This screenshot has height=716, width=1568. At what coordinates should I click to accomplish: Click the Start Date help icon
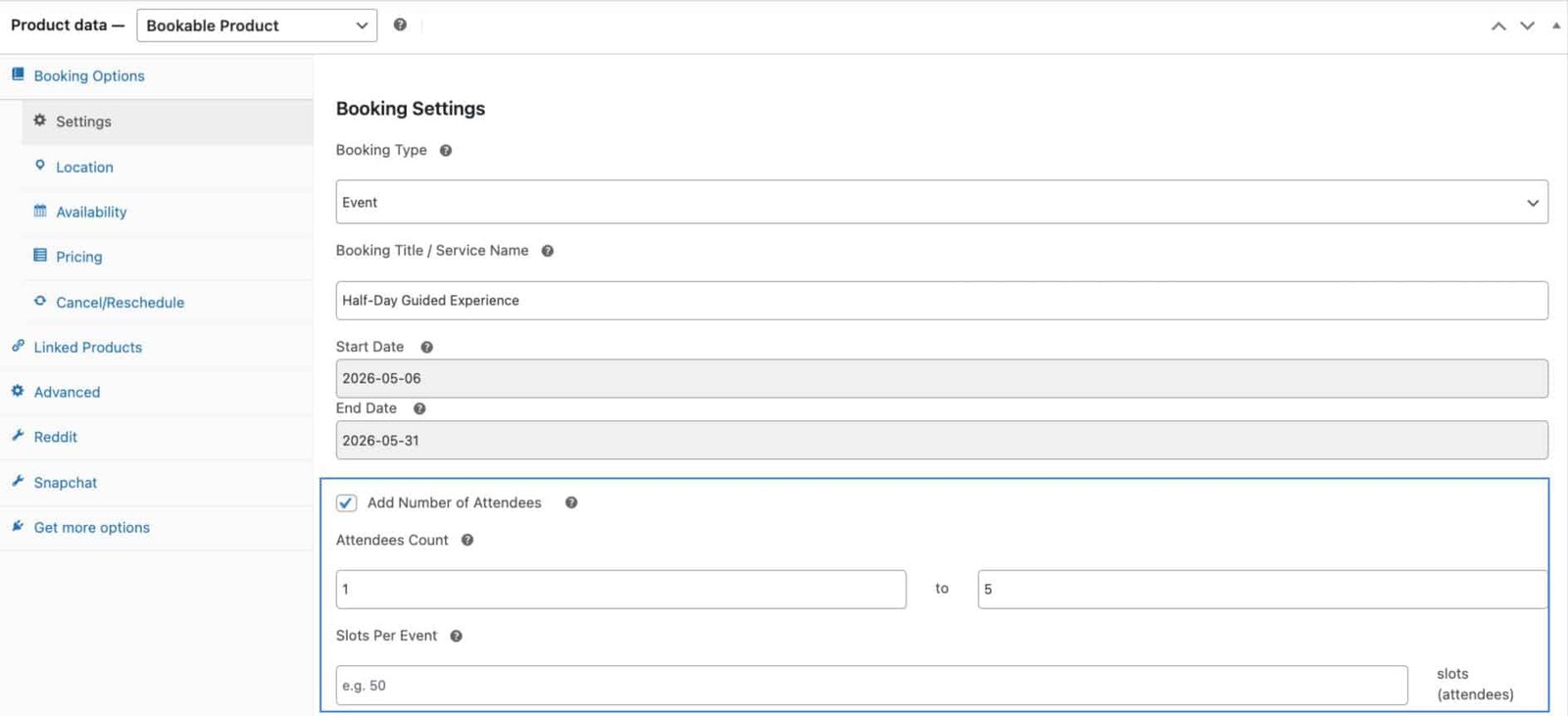[427, 348]
